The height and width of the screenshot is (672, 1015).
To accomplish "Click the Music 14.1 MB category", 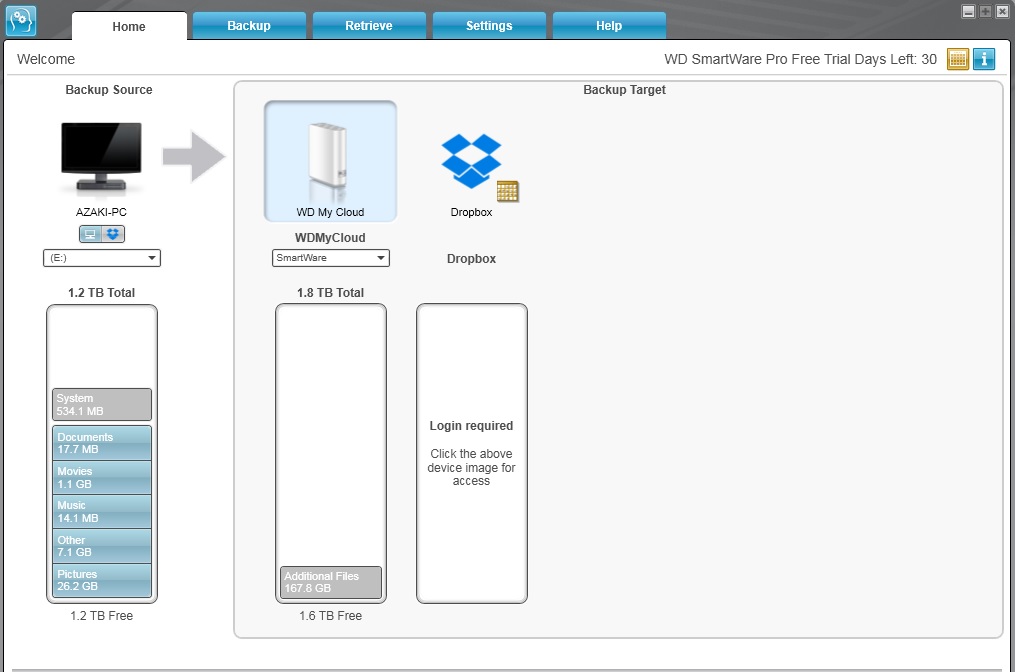I will (102, 511).
